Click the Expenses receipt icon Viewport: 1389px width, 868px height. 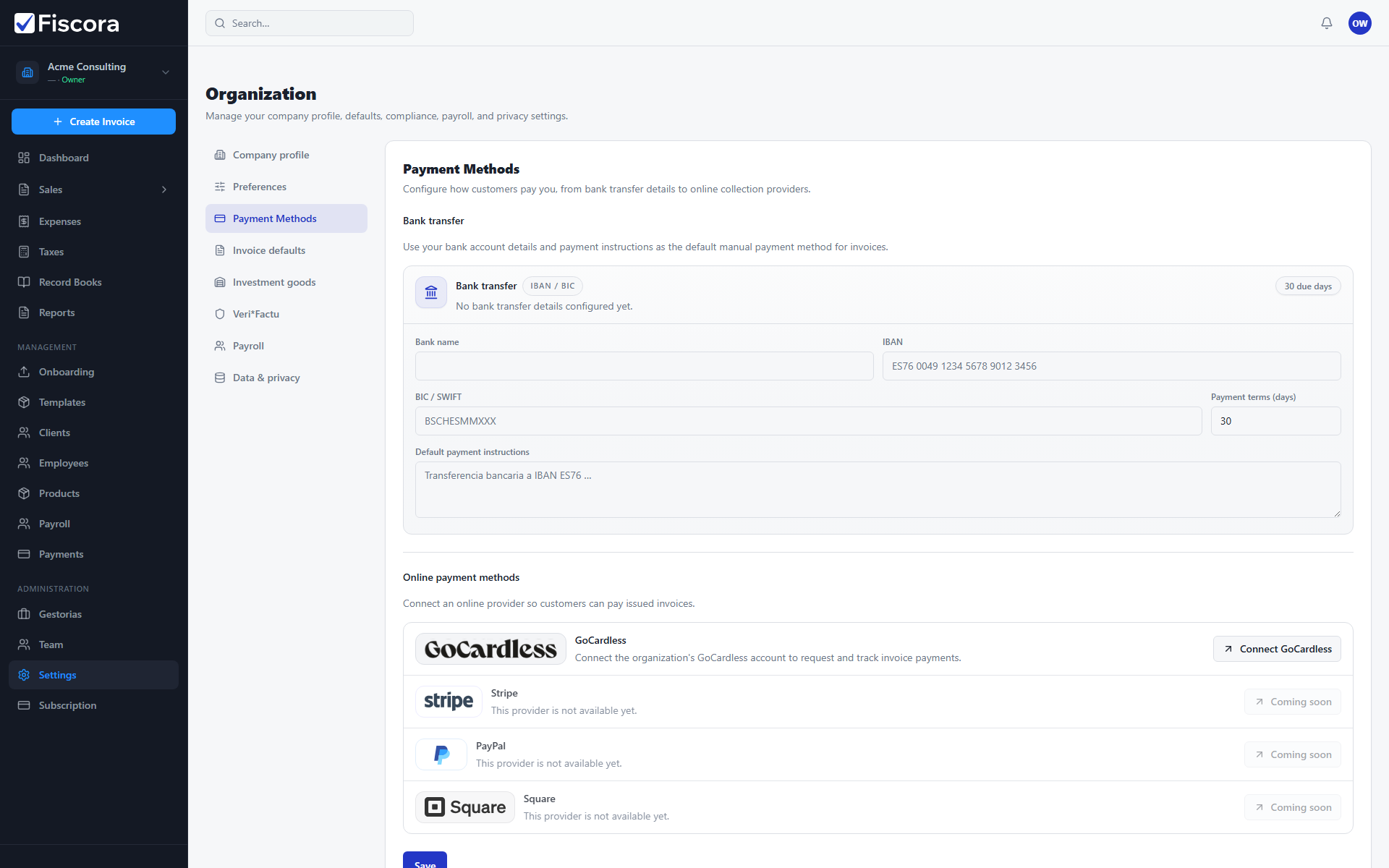click(24, 221)
